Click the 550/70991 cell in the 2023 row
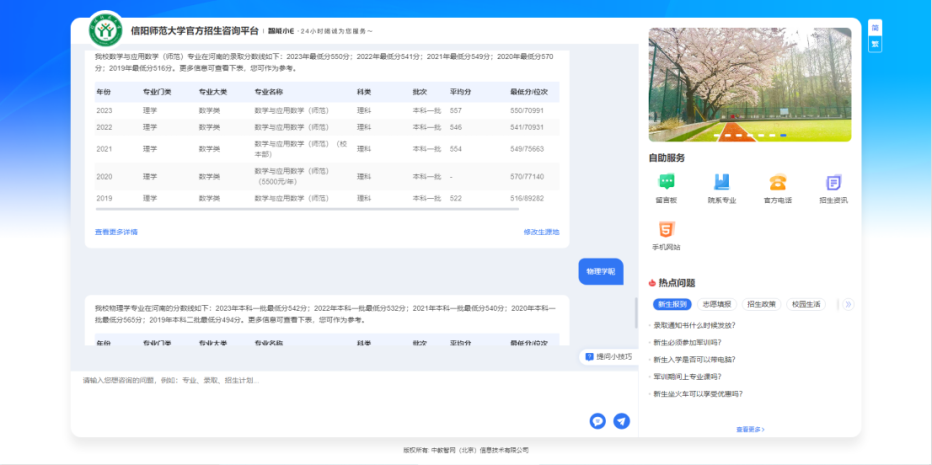The width and height of the screenshot is (932, 465). (527, 111)
